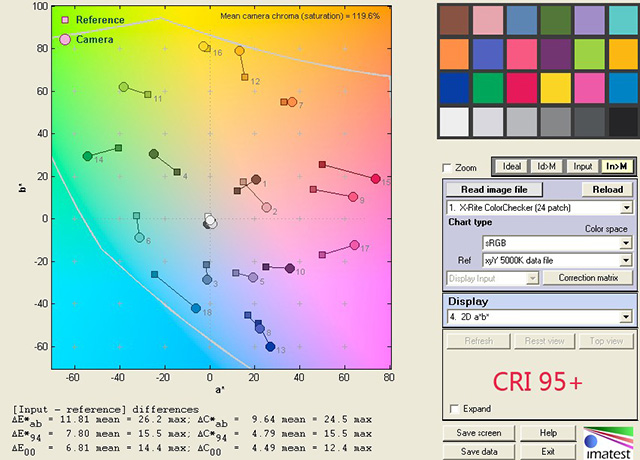Viewport: 640px width, 460px height.
Task: Click the red swatch in third row
Action: pos(522,88)
